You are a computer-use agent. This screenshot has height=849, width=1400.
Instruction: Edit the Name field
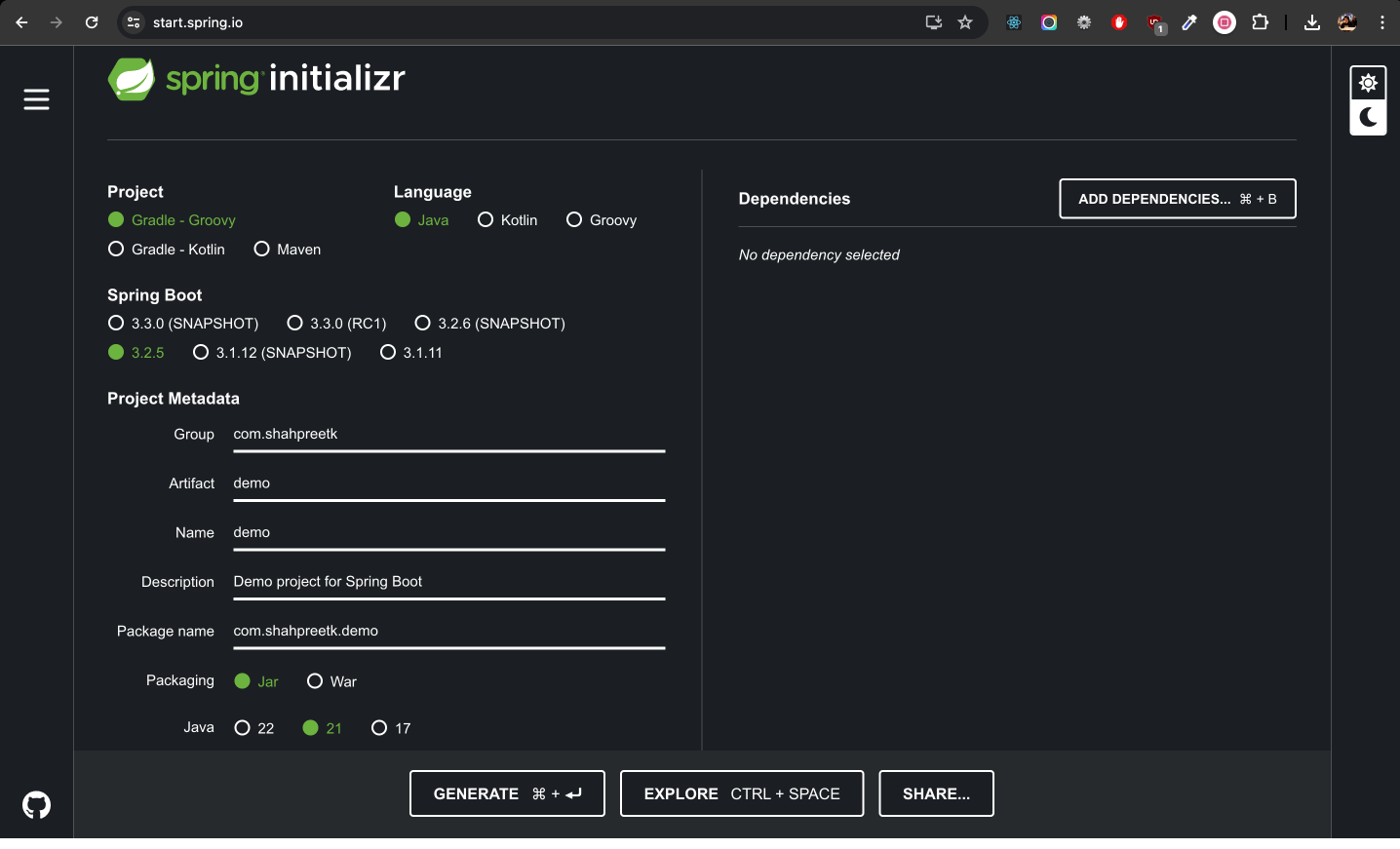[449, 533]
